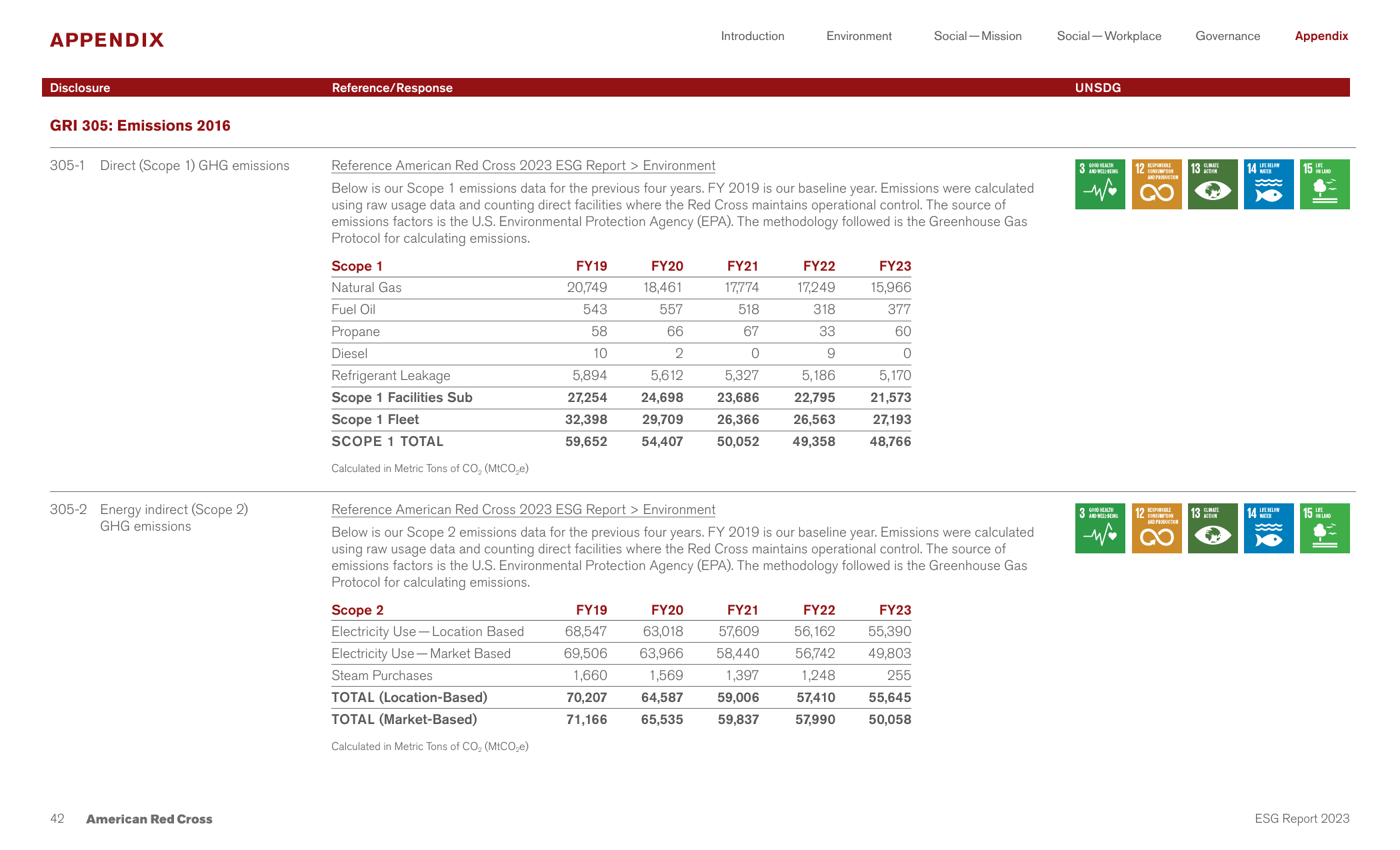
Task: Select TOTAL (Location-Based) FY19 value 70,207
Action: tap(587, 697)
